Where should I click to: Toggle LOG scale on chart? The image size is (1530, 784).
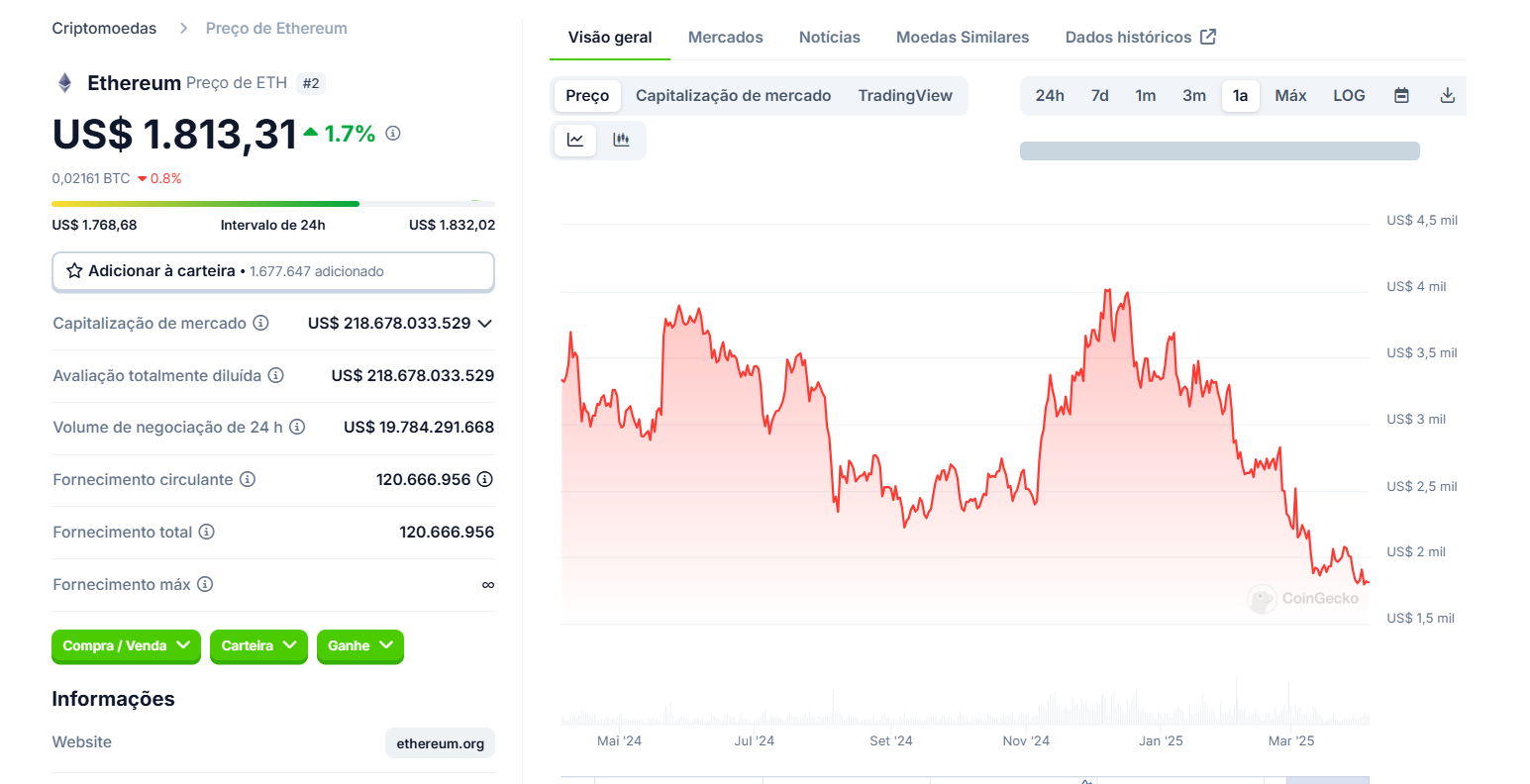1349,96
